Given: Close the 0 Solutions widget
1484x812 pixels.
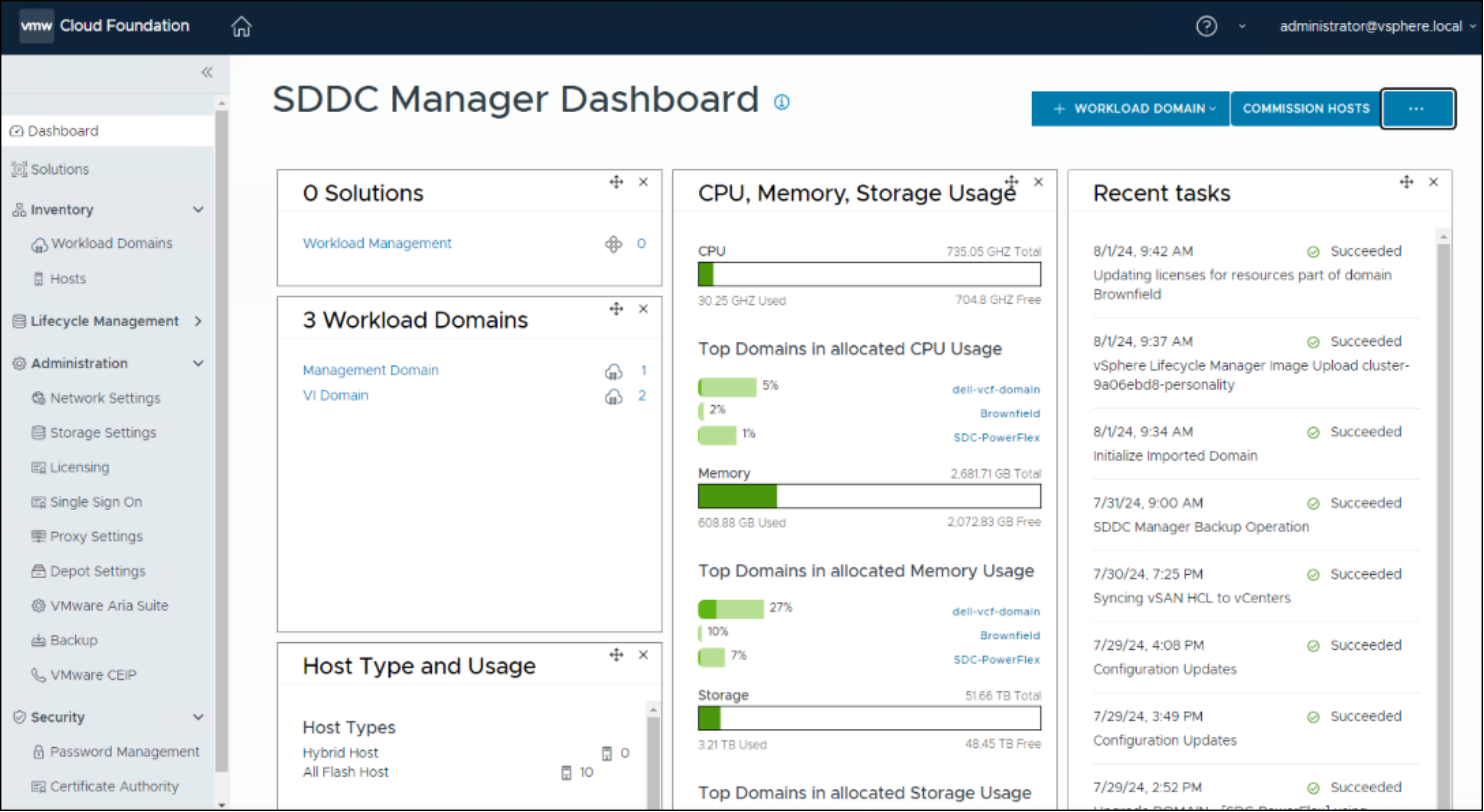Looking at the screenshot, I should [643, 182].
